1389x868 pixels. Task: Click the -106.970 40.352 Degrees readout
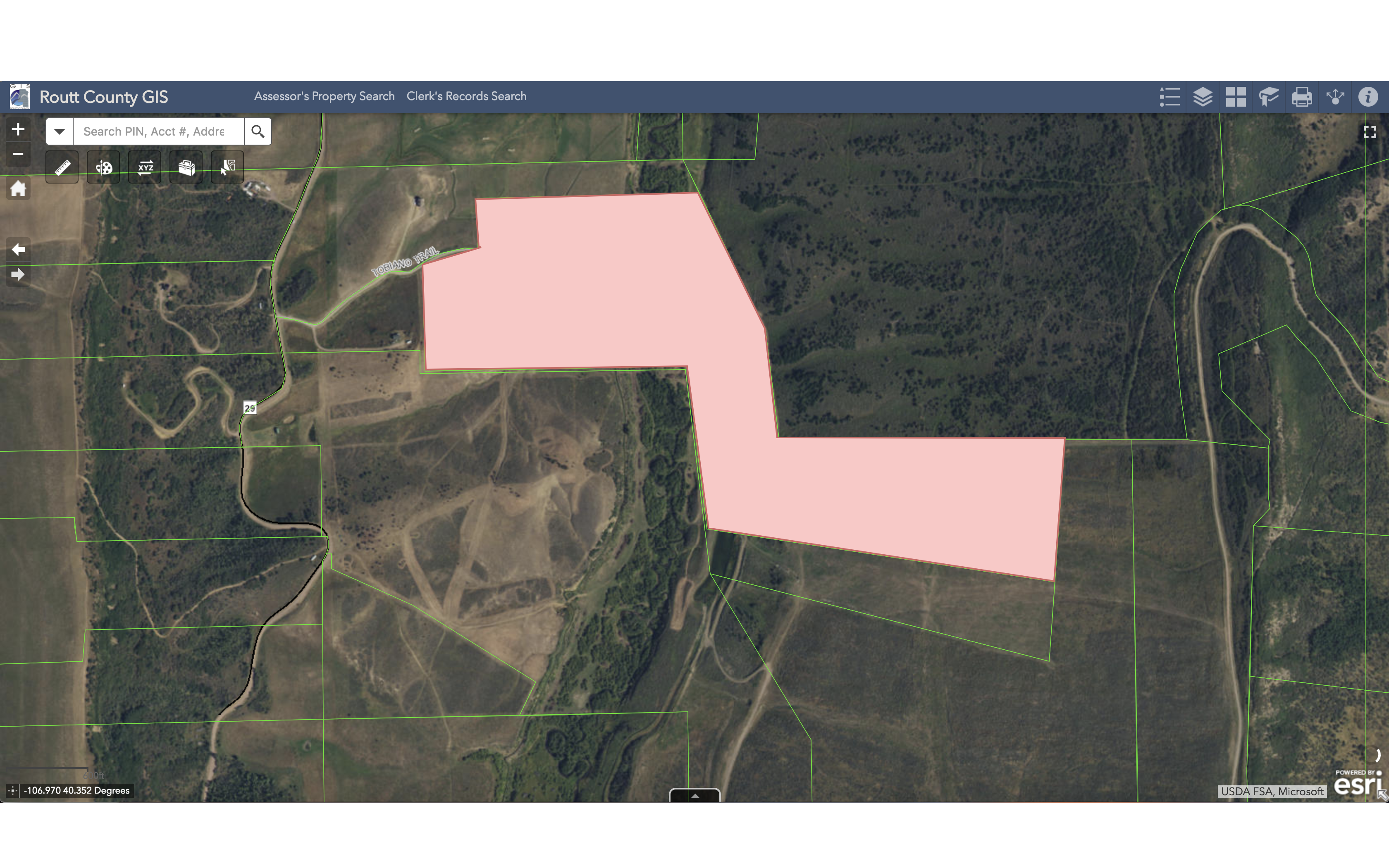77,790
